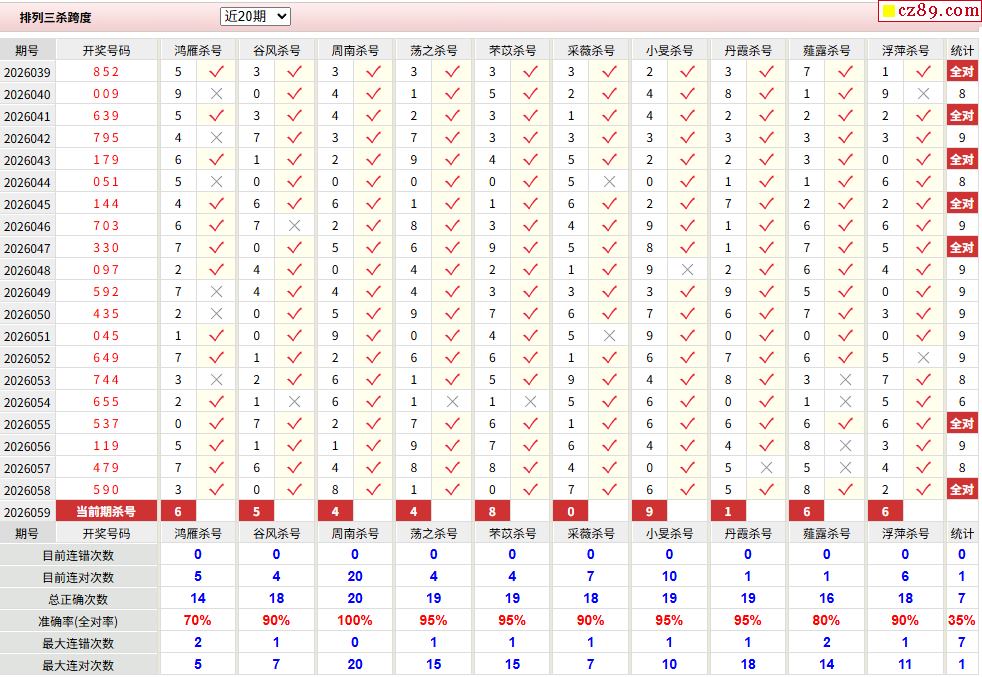Click the 准确率(全对率) row label
Screen dimensions: 982x677
(78, 621)
